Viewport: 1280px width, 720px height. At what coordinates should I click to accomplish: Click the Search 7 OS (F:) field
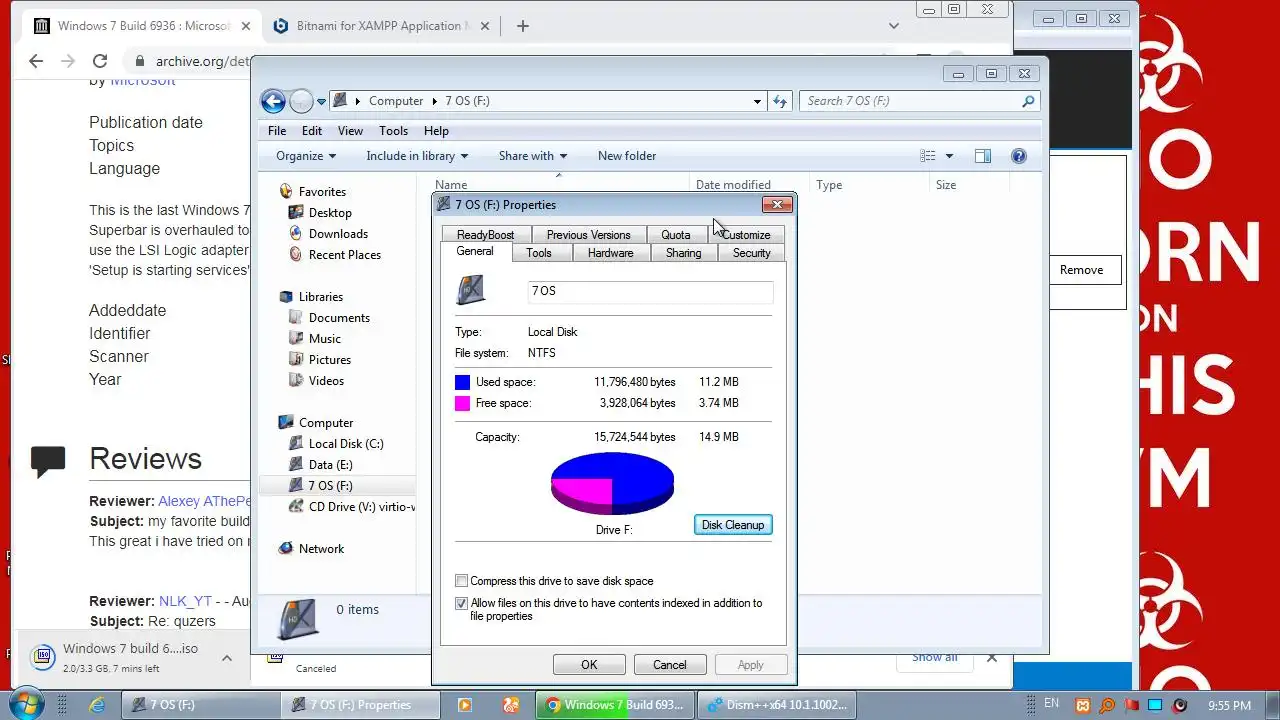[x=910, y=101]
